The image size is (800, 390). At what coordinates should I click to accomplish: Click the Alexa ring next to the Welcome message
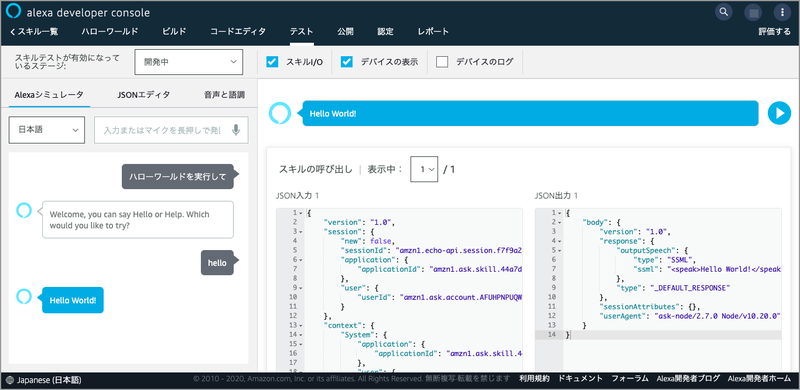[24, 210]
